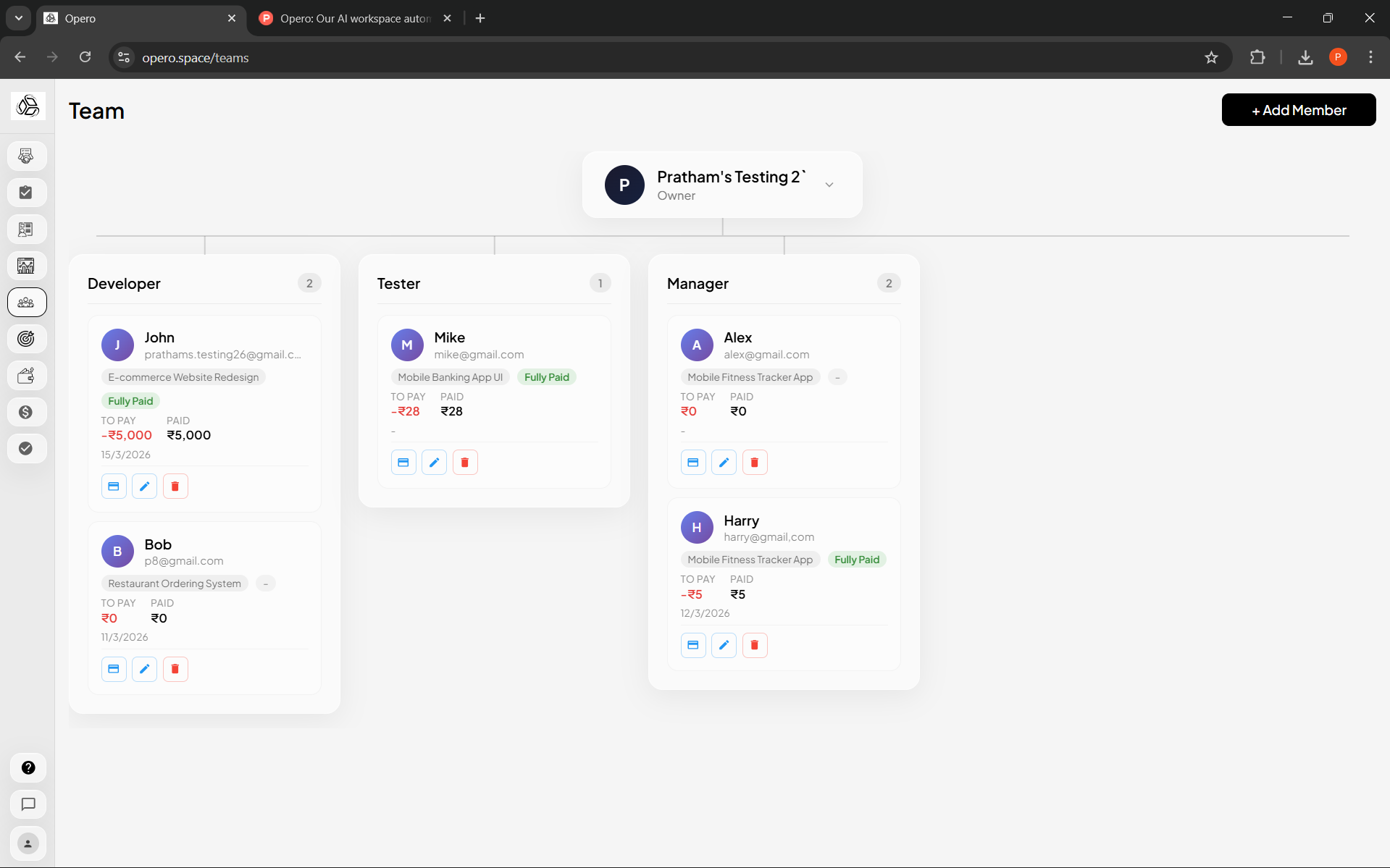The image size is (1390, 868).
Task: Open browser extensions puzzle icon
Action: pyautogui.click(x=1257, y=57)
